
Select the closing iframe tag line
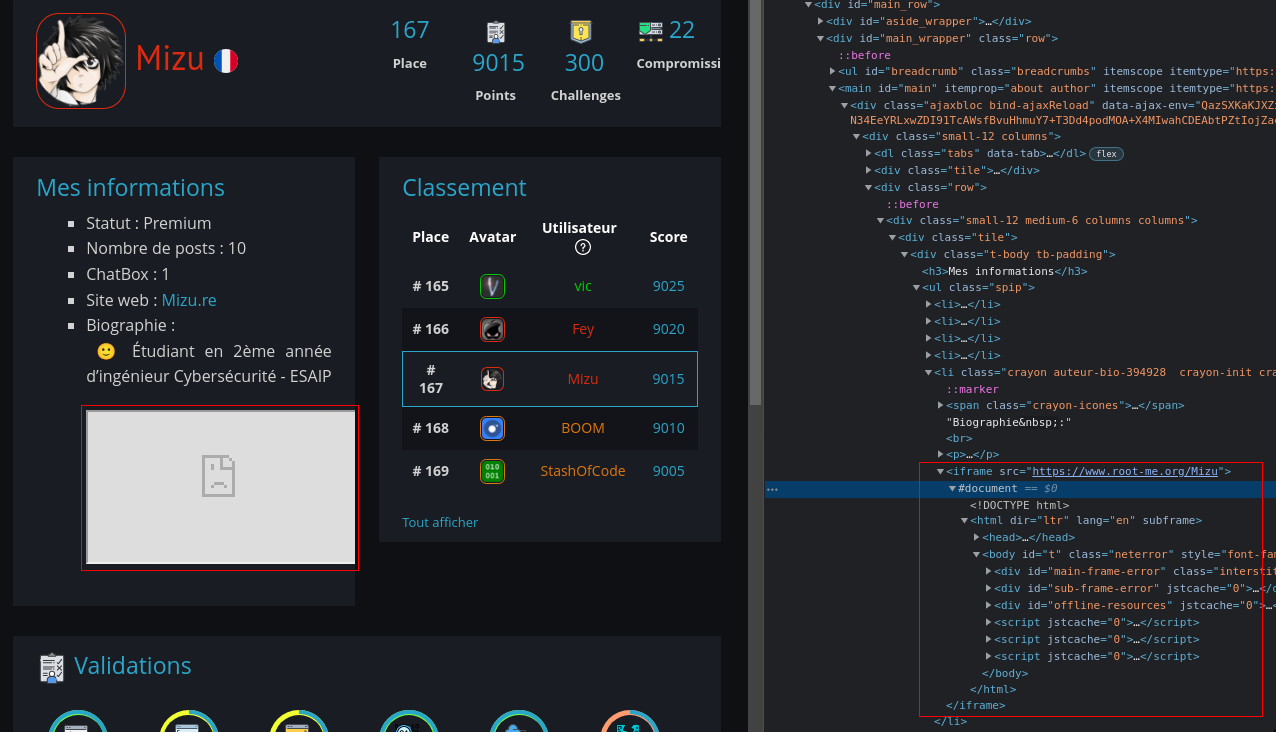(x=975, y=705)
